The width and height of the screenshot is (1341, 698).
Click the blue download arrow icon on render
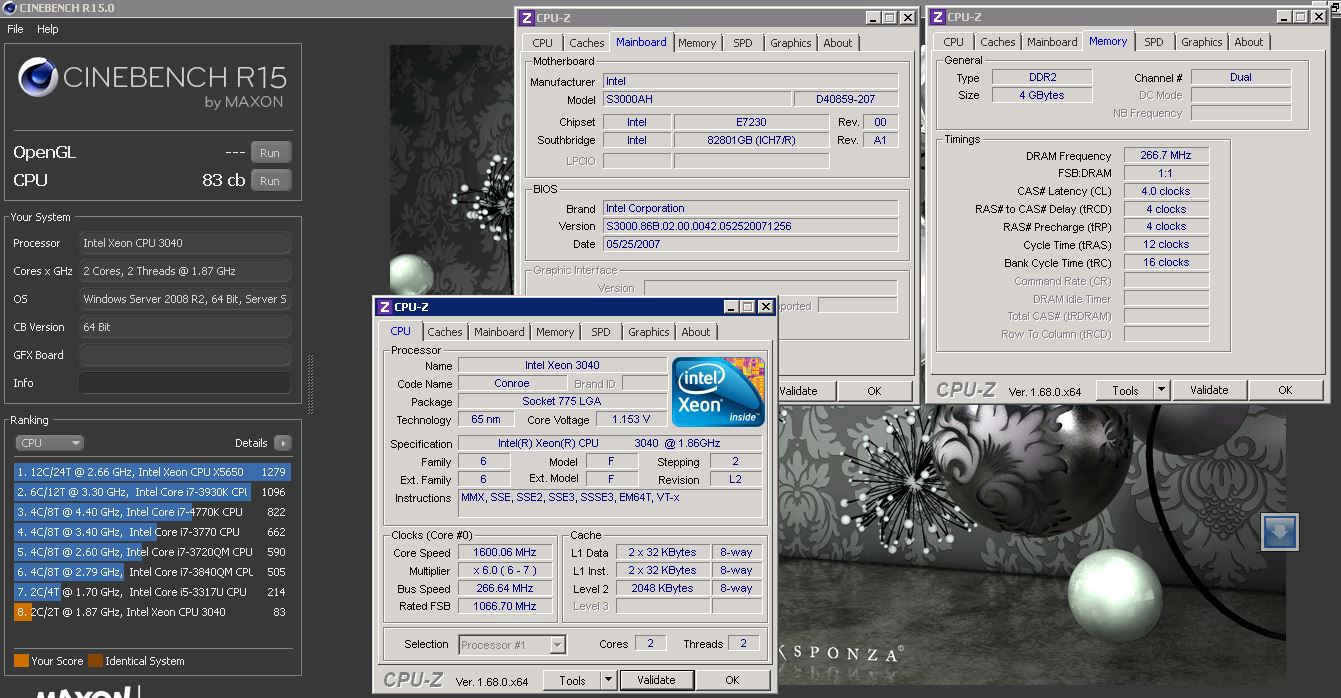click(x=1280, y=532)
